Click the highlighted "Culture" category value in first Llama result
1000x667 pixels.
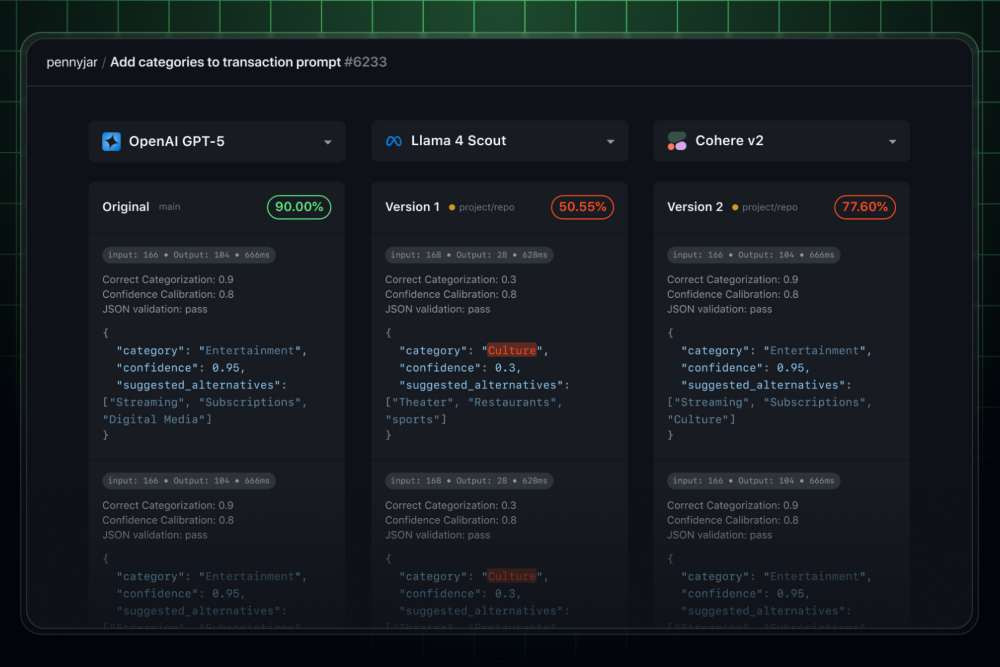512,351
